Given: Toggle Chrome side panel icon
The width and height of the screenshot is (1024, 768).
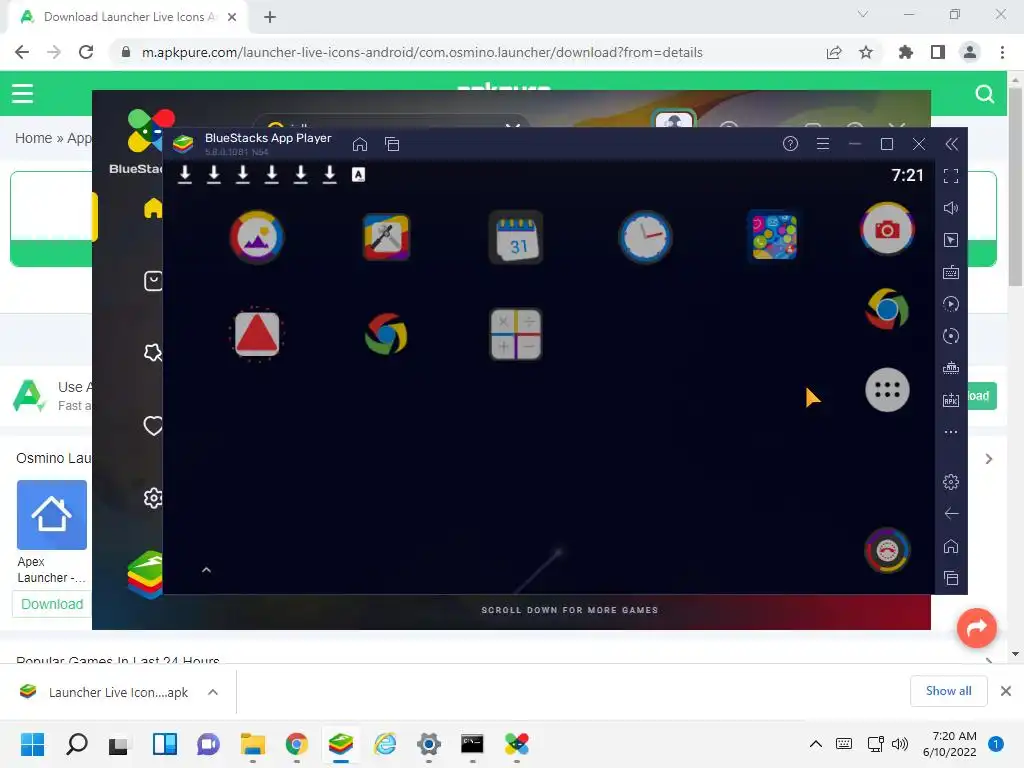Looking at the screenshot, I should [938, 52].
